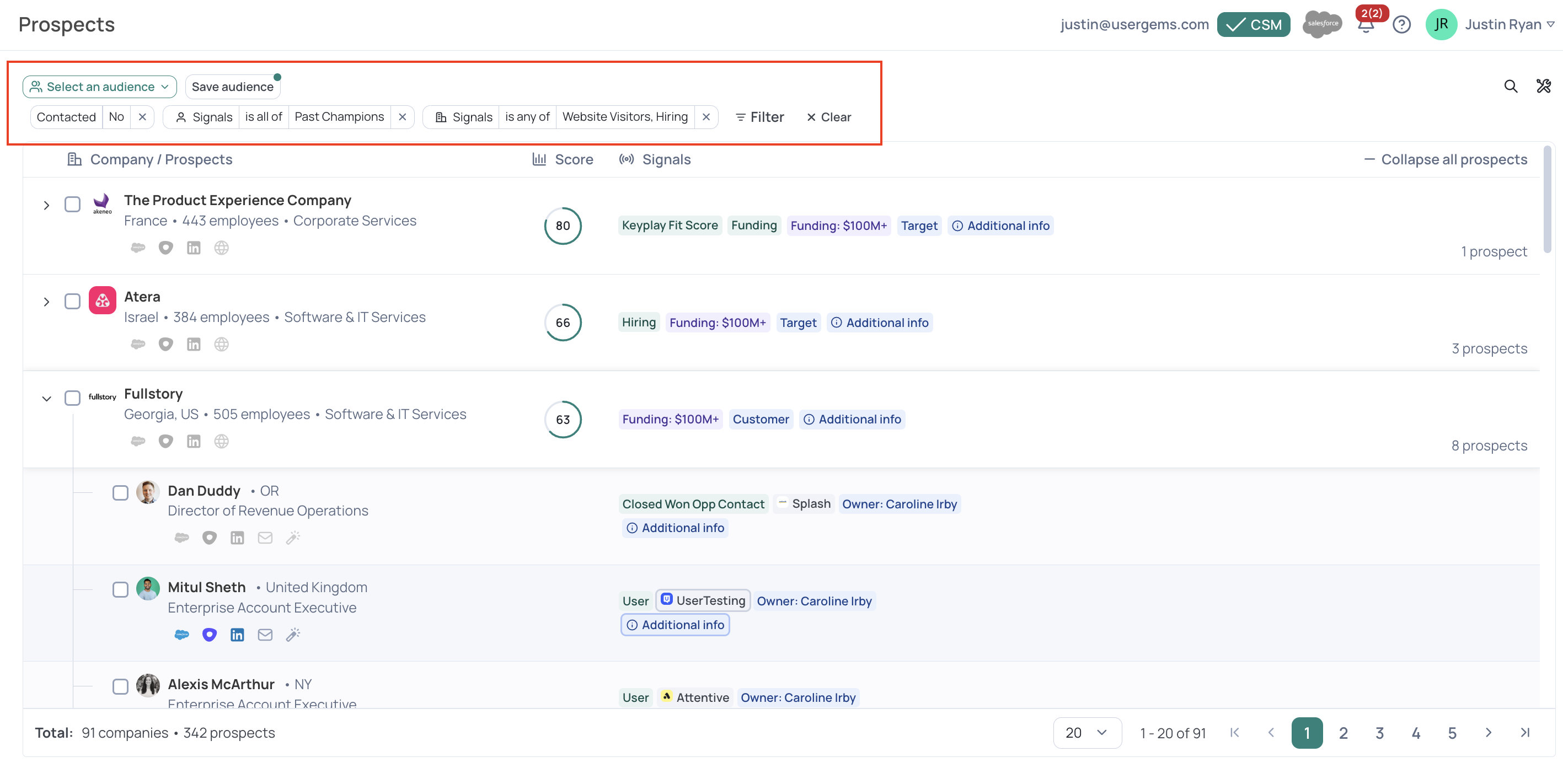1563x784 pixels.
Task: Click the Filter button
Action: [759, 116]
